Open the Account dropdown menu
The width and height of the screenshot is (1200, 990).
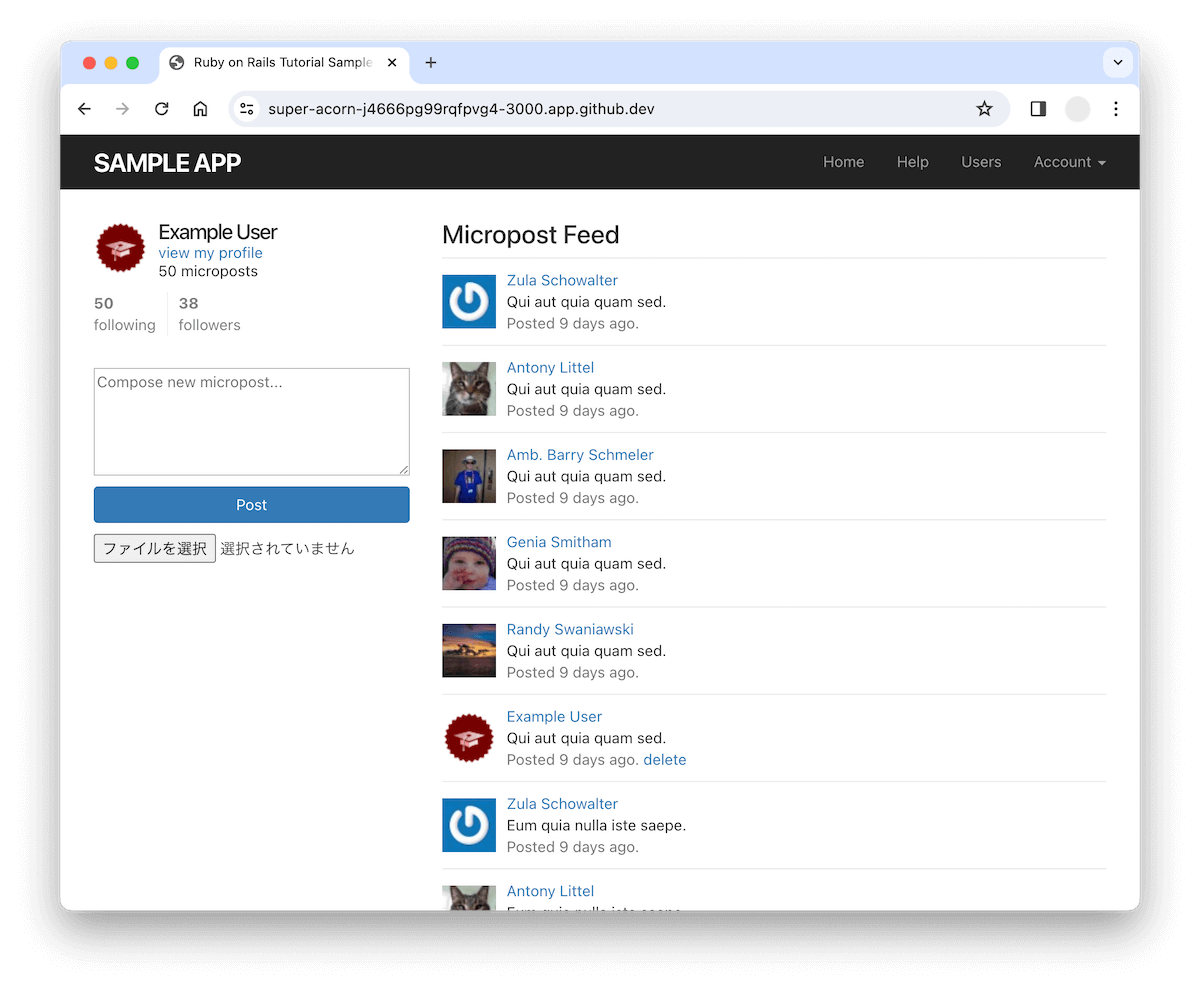(x=1070, y=162)
